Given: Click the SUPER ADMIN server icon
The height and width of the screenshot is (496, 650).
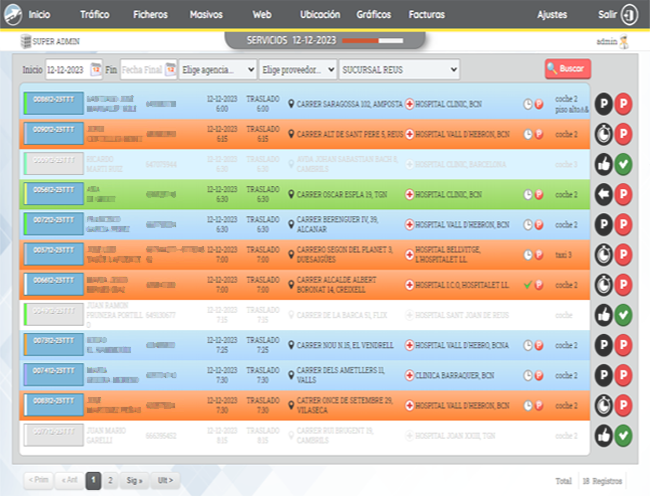Looking at the screenshot, I should pos(26,41).
